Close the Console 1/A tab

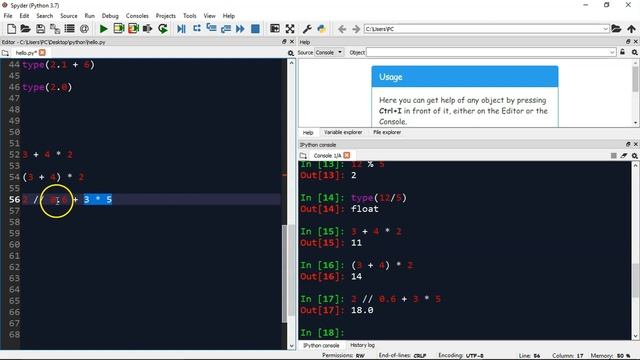(347, 155)
